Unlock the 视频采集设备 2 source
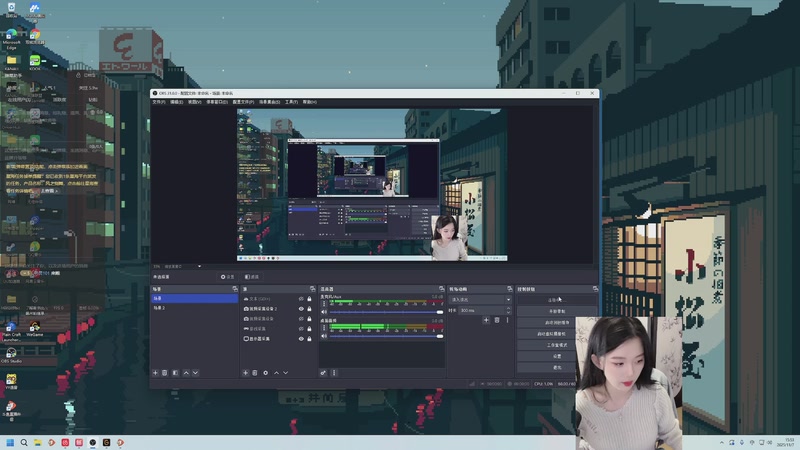This screenshot has height=450, width=800. (309, 309)
